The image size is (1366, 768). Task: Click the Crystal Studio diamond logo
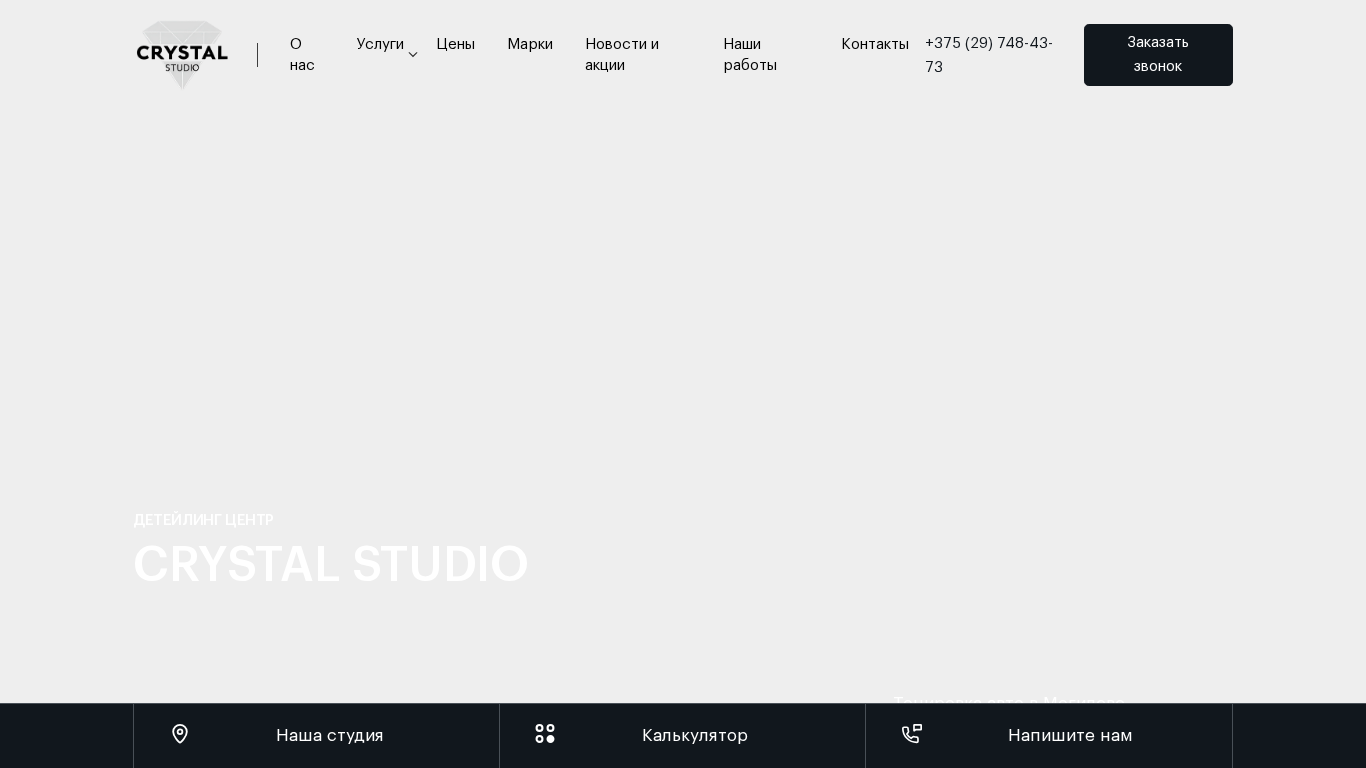182,55
